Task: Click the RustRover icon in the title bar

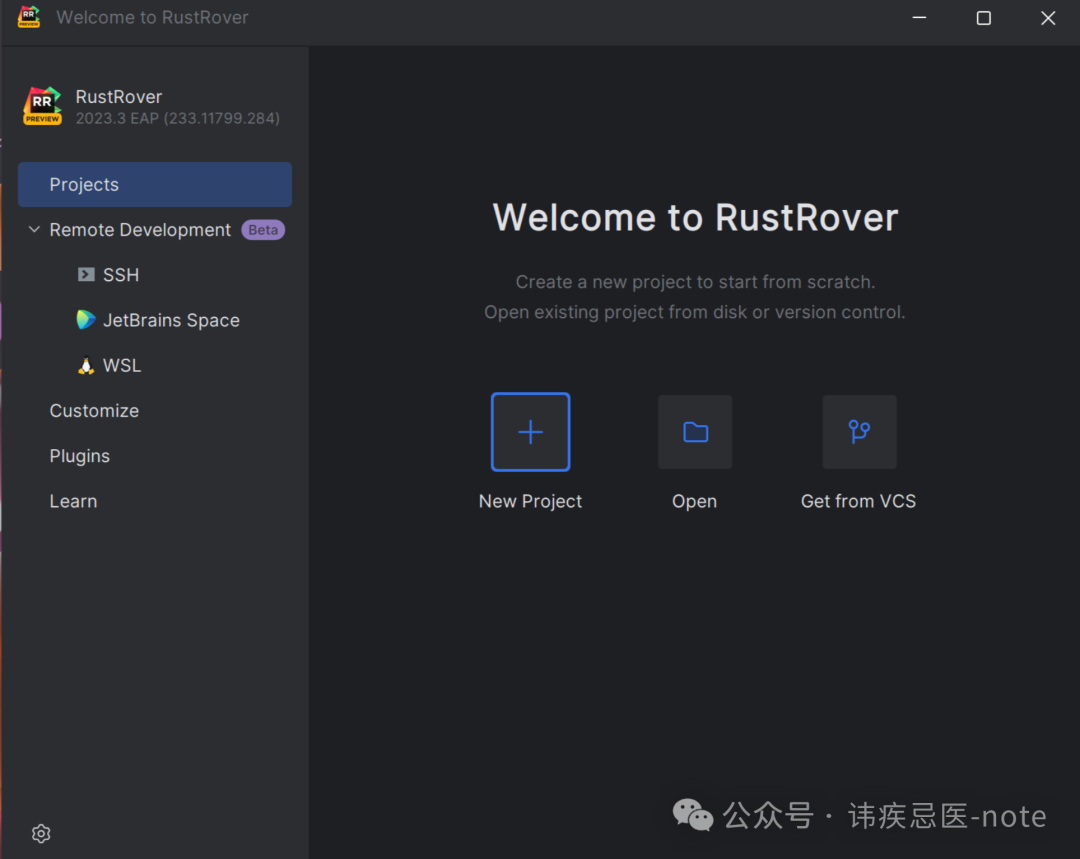Action: click(x=28, y=17)
